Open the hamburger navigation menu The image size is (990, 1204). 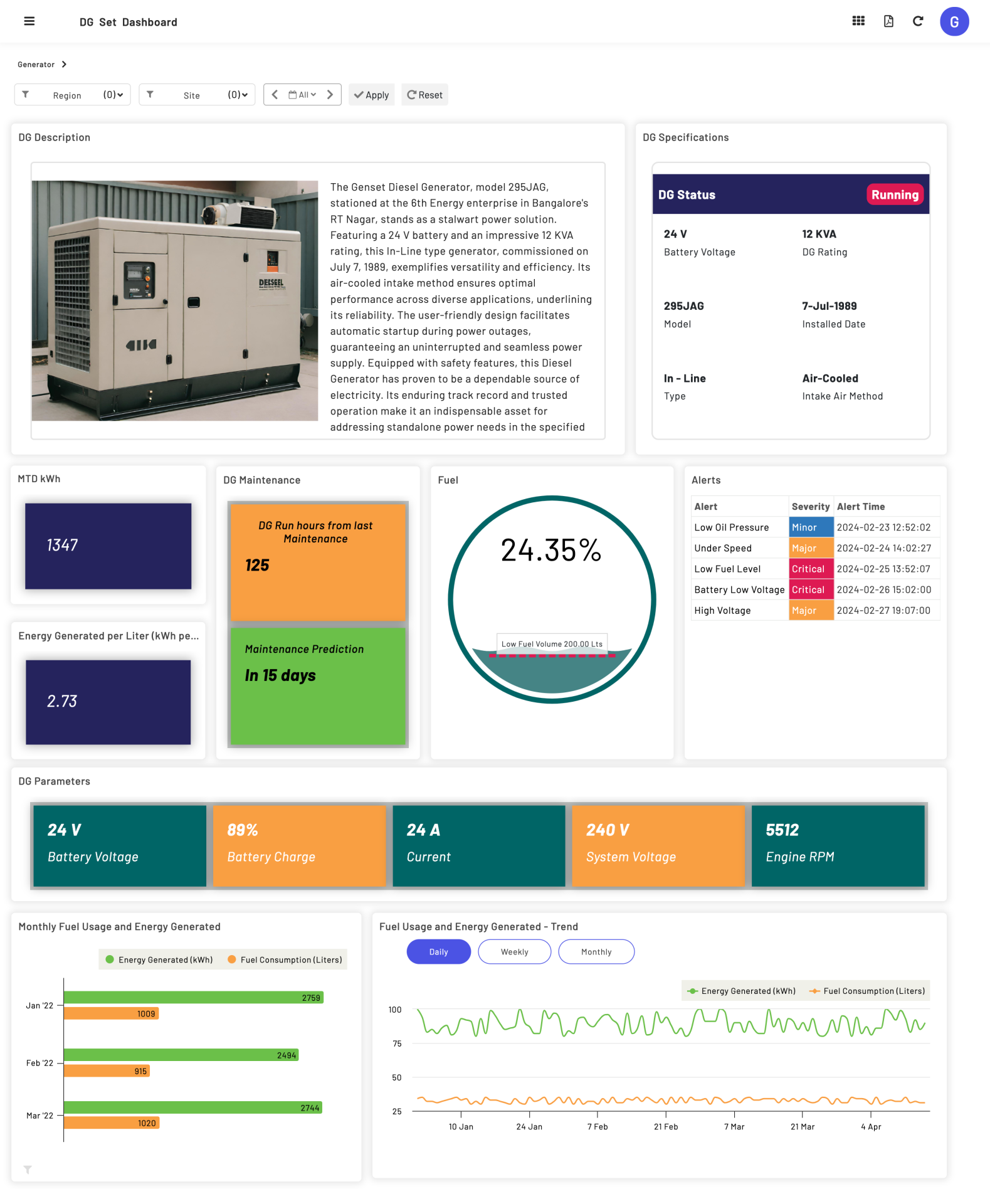point(29,21)
